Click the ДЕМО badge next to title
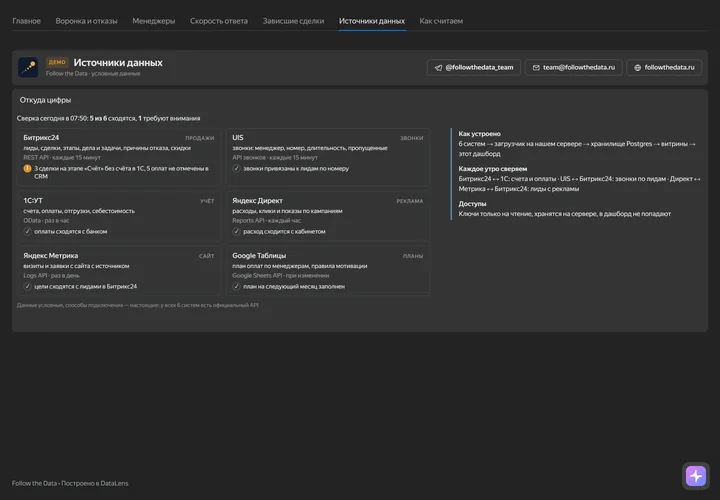Viewport: 720px width, 500px height. pos(57,62)
